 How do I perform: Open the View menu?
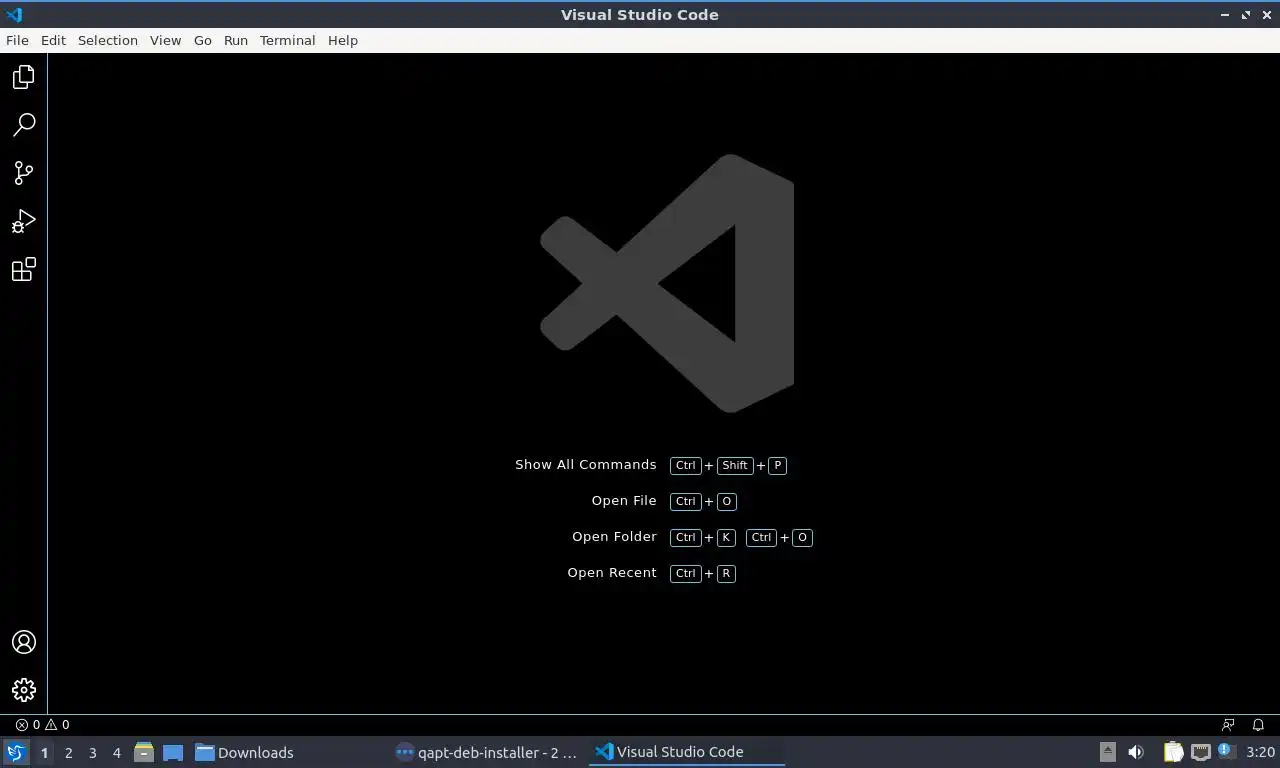click(165, 40)
